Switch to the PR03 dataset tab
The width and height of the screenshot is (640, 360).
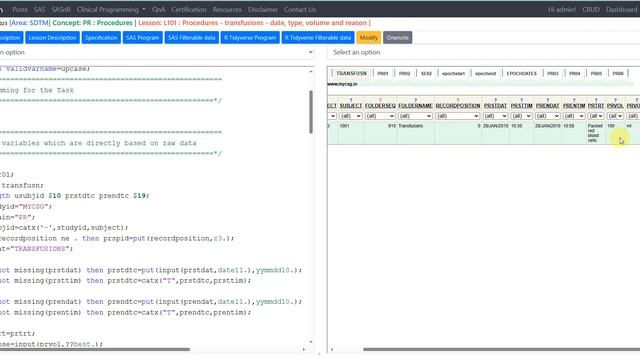click(553, 73)
